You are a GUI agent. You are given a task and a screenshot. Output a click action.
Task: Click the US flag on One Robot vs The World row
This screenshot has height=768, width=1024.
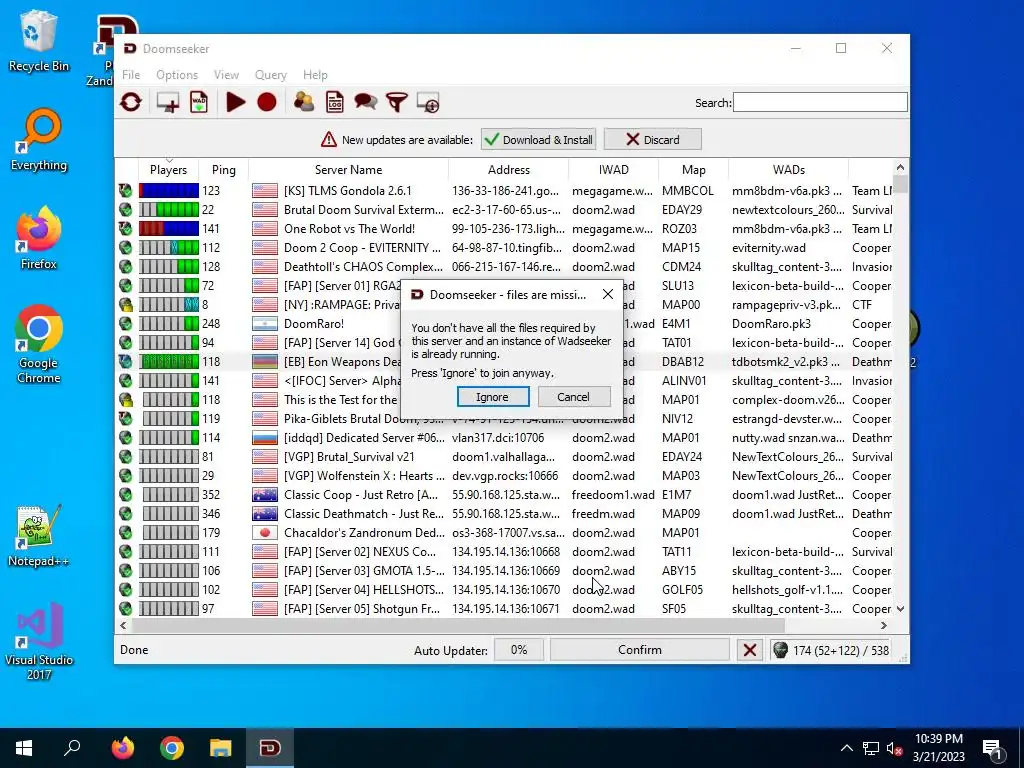tap(265, 229)
